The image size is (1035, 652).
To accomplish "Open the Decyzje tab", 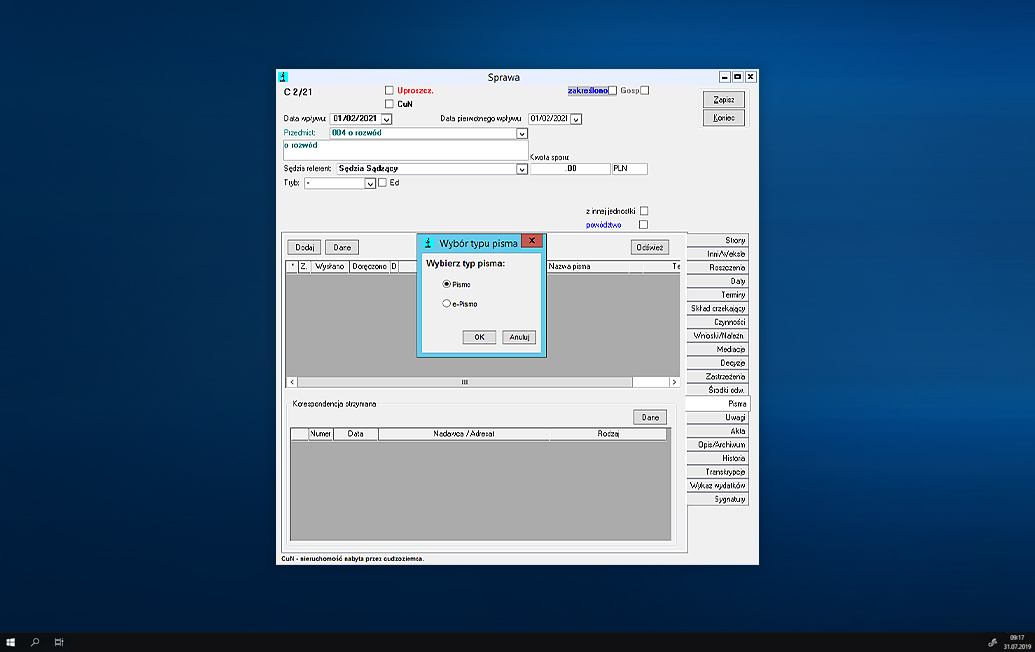I will [x=718, y=363].
